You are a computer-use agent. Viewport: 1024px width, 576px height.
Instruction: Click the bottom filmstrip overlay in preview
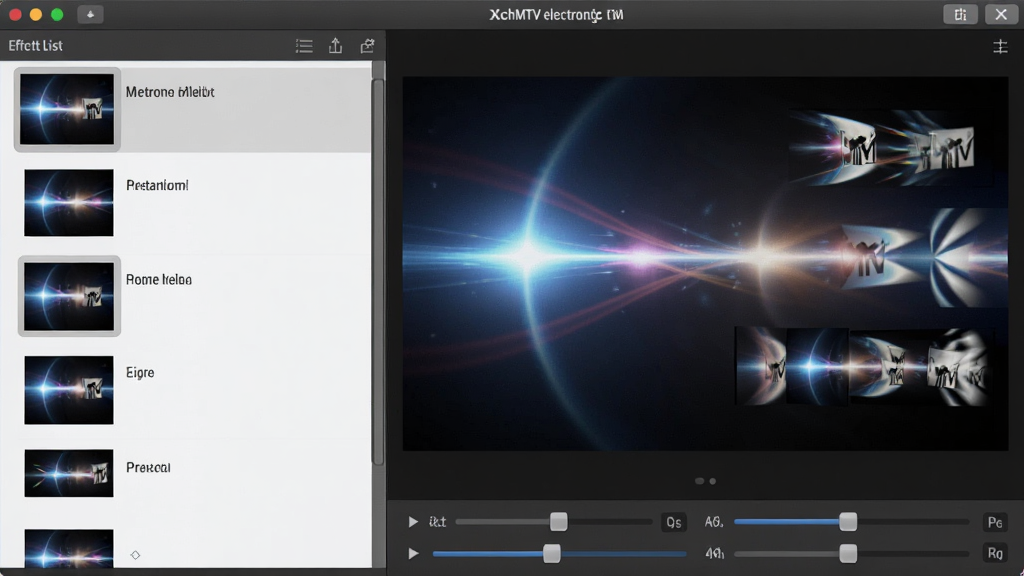(865, 367)
